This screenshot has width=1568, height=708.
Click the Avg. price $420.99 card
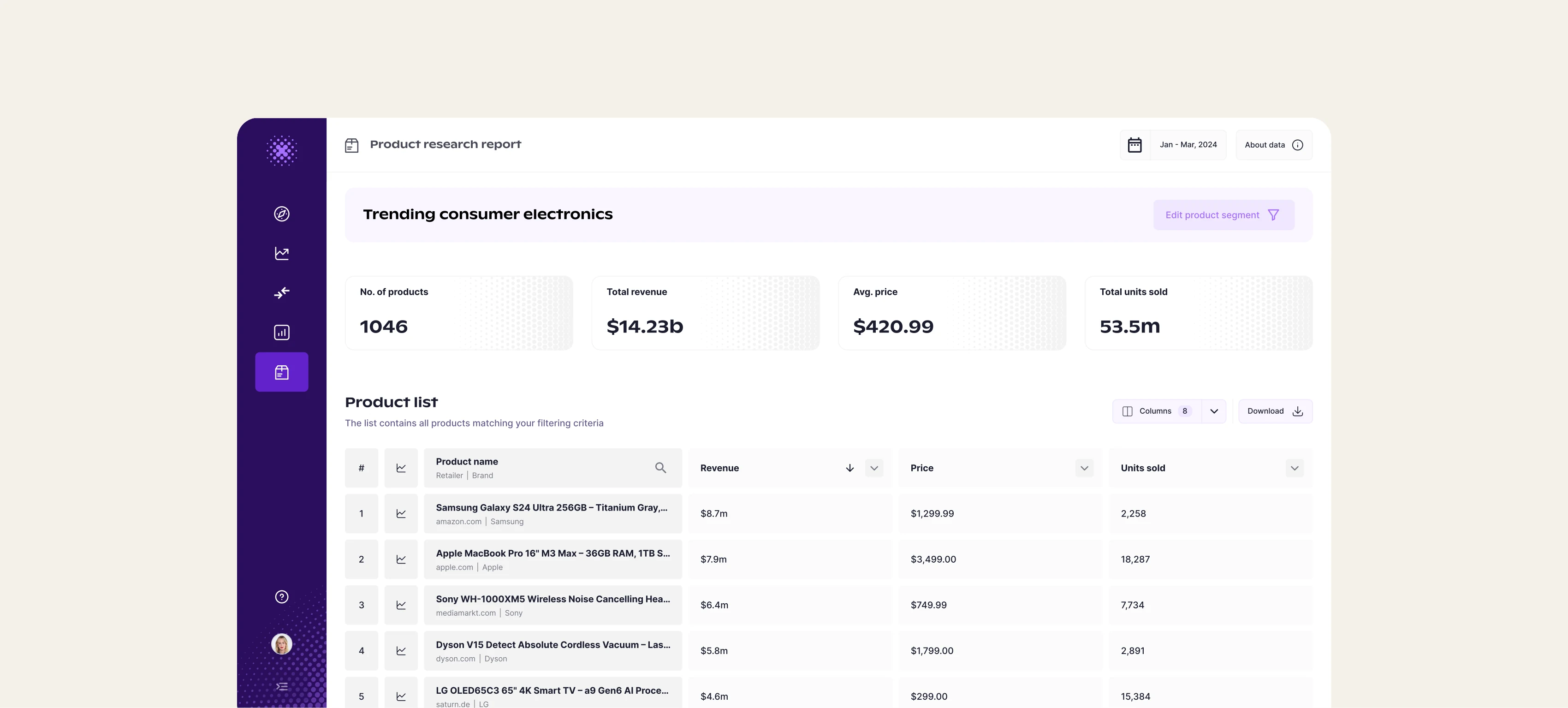tap(952, 313)
